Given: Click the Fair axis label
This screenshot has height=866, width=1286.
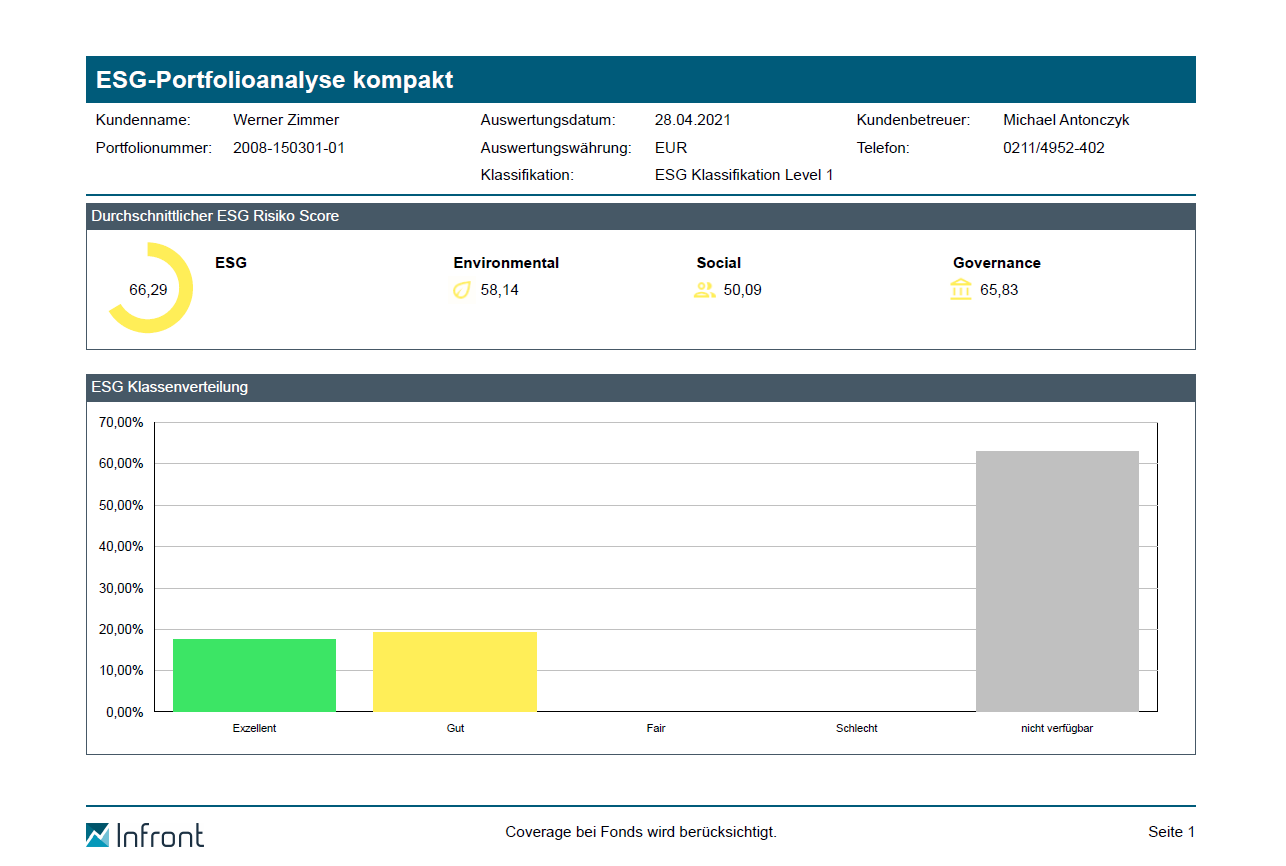Looking at the screenshot, I should coord(656,728).
